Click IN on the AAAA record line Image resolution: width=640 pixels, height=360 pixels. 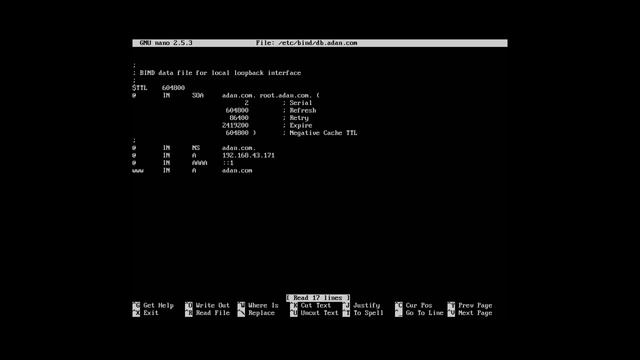166,163
